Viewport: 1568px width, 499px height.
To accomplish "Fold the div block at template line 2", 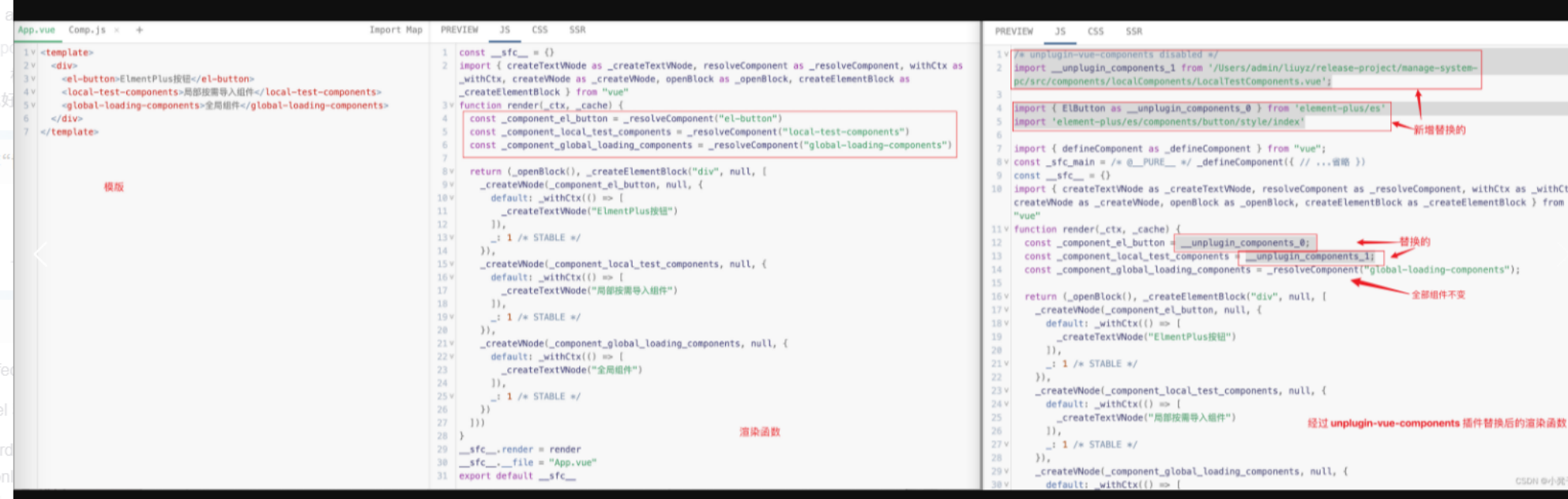I will point(33,66).
